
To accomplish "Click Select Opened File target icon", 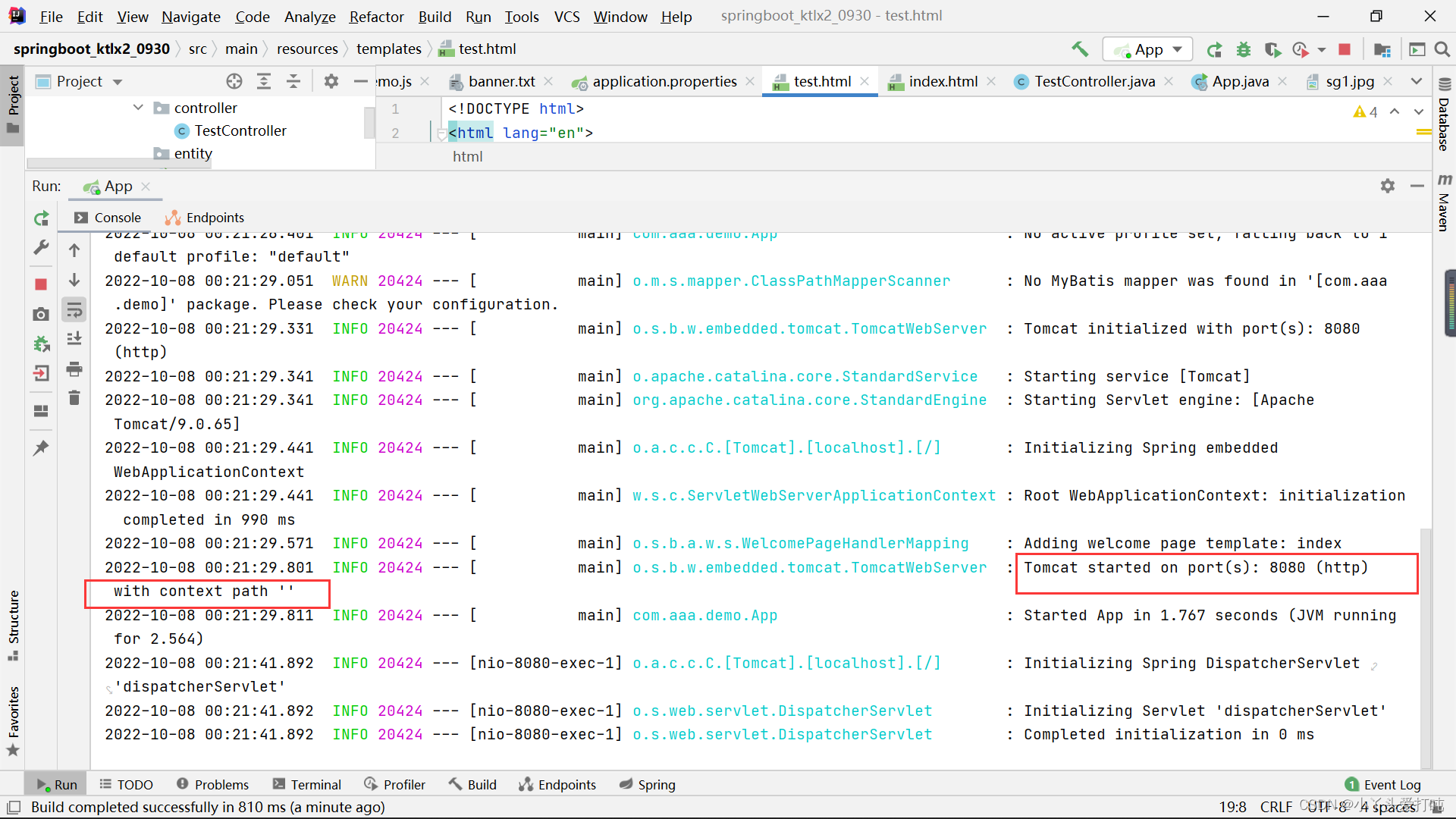I will 234,81.
